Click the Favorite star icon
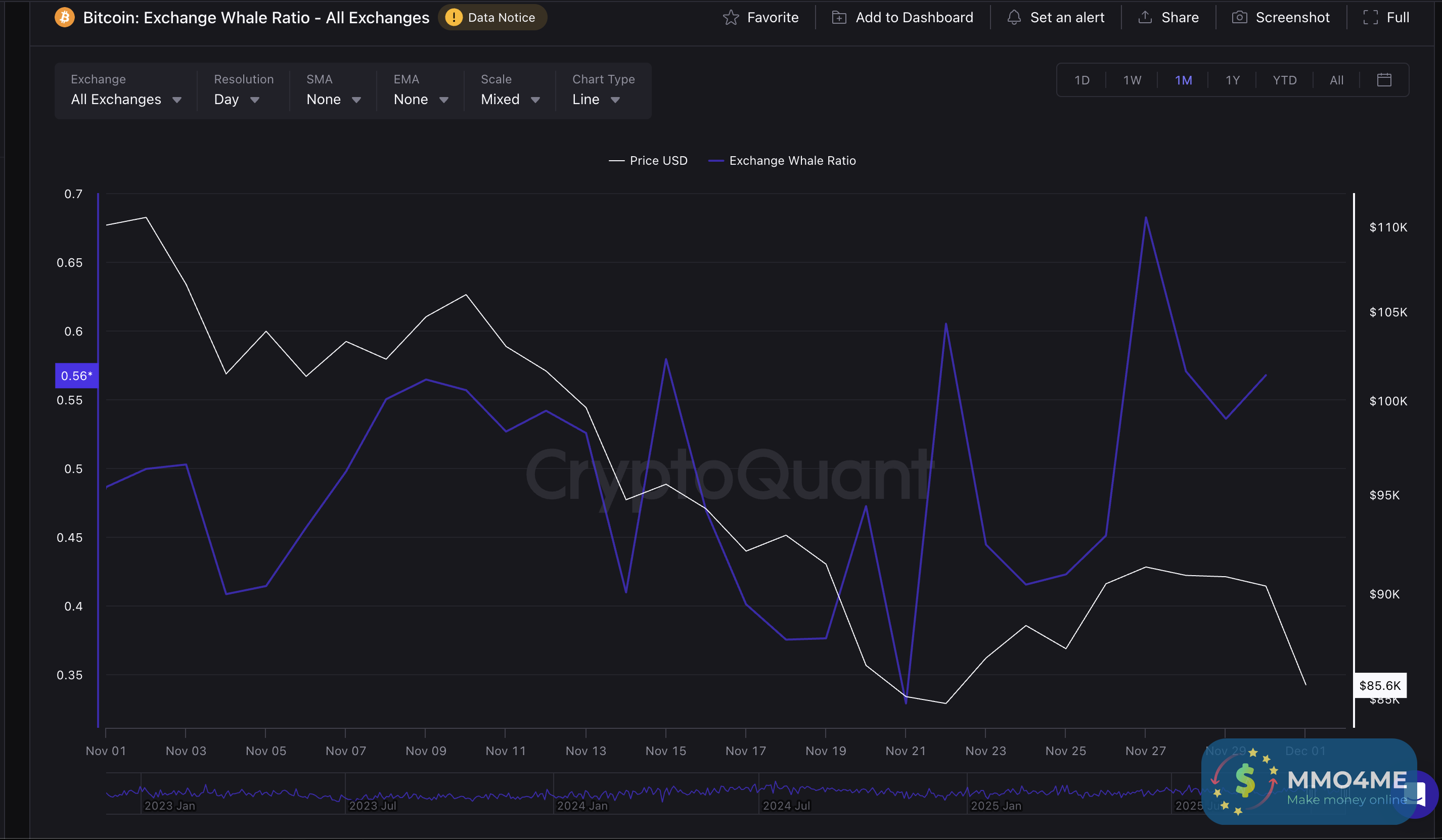1442x840 pixels. (731, 18)
